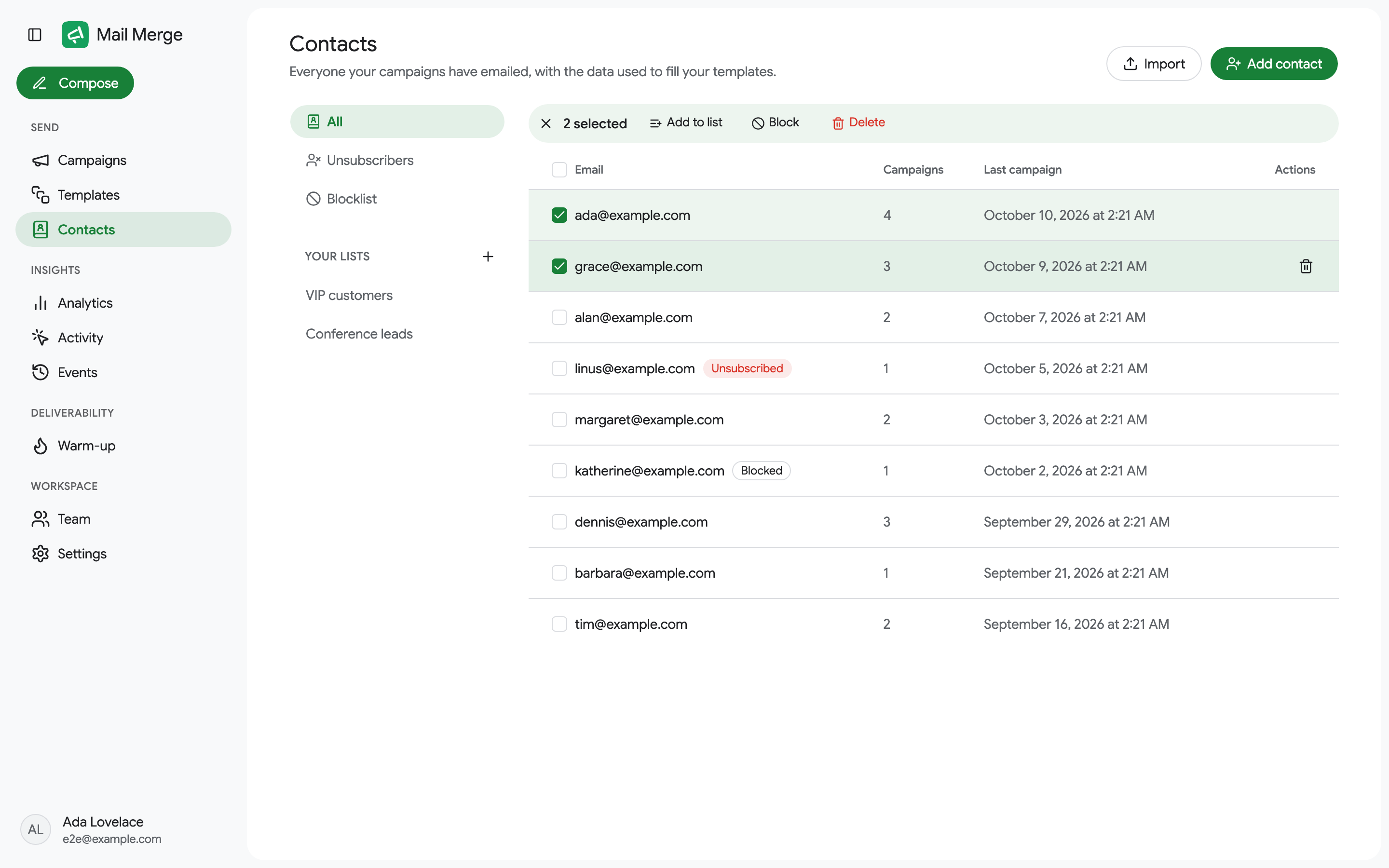Delete the selected contacts
1389x868 pixels.
click(858, 123)
